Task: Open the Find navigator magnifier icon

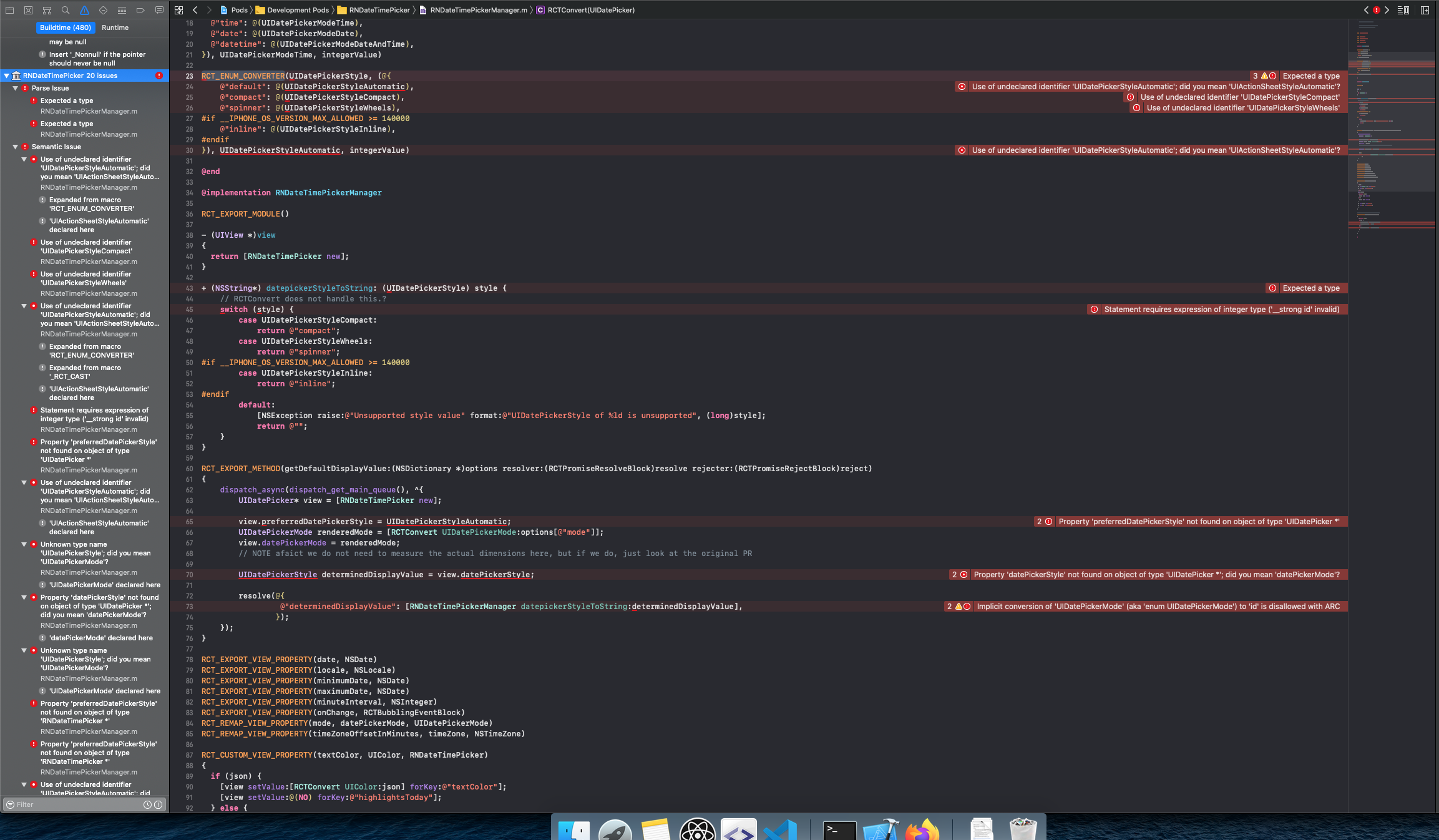Action: click(x=66, y=10)
